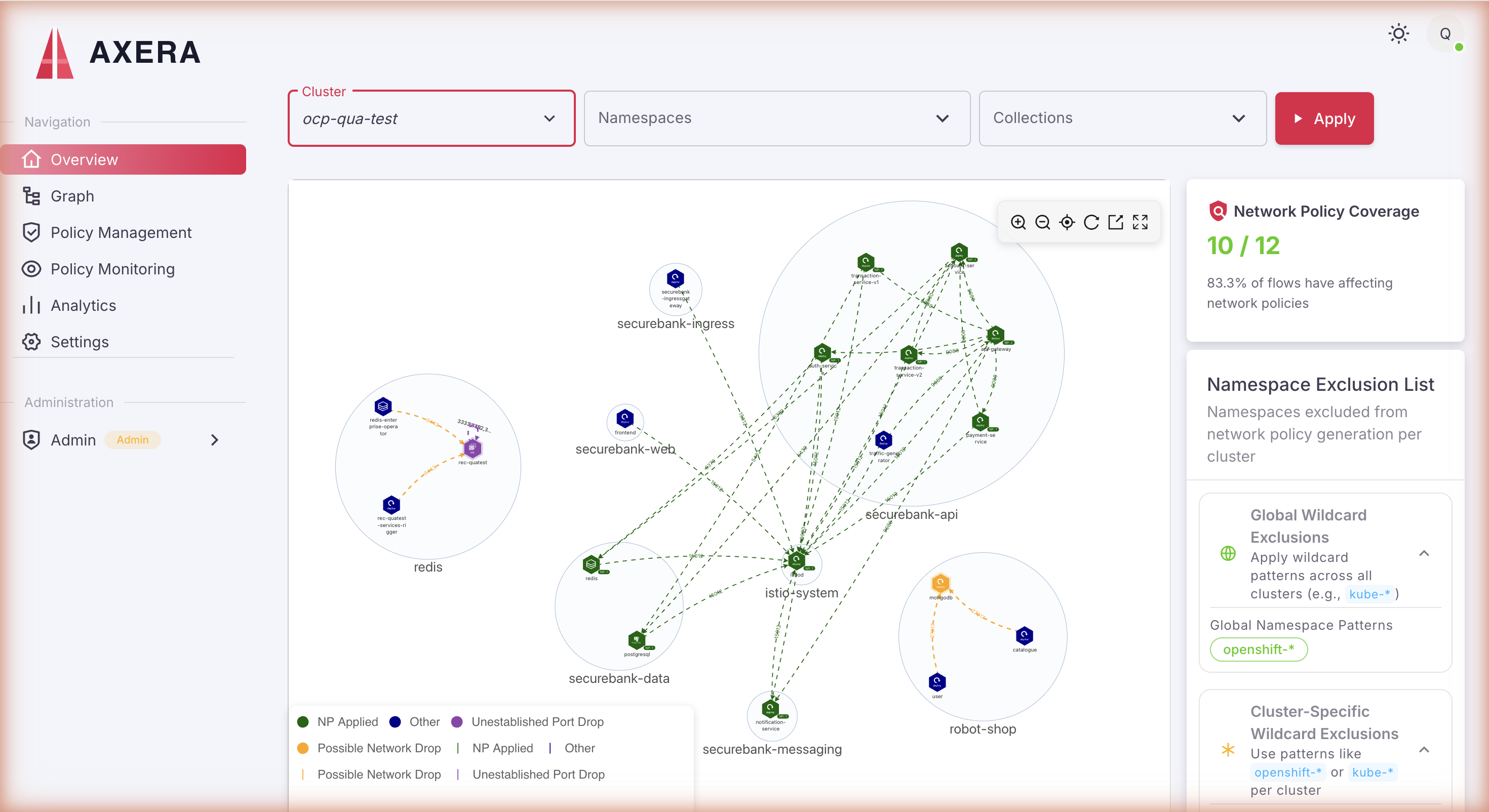
Task: Click the green NP Applied legend dot
Action: 303,722
